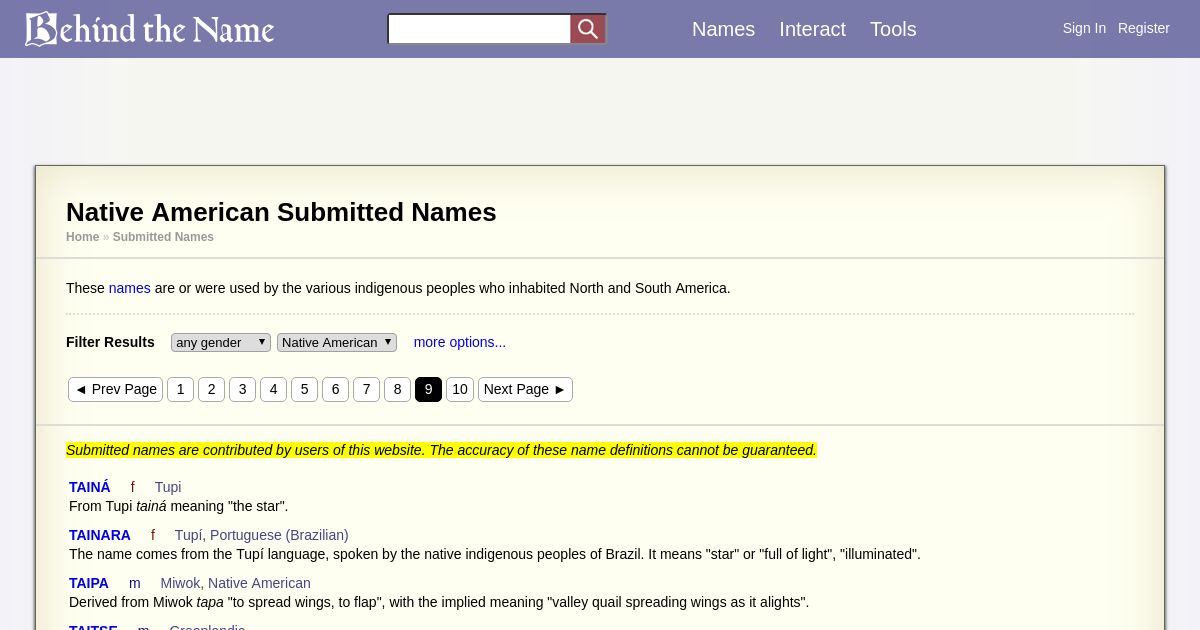Click the Tupi usage link for TAINÁ
This screenshot has width=1200, height=630.
168,487
